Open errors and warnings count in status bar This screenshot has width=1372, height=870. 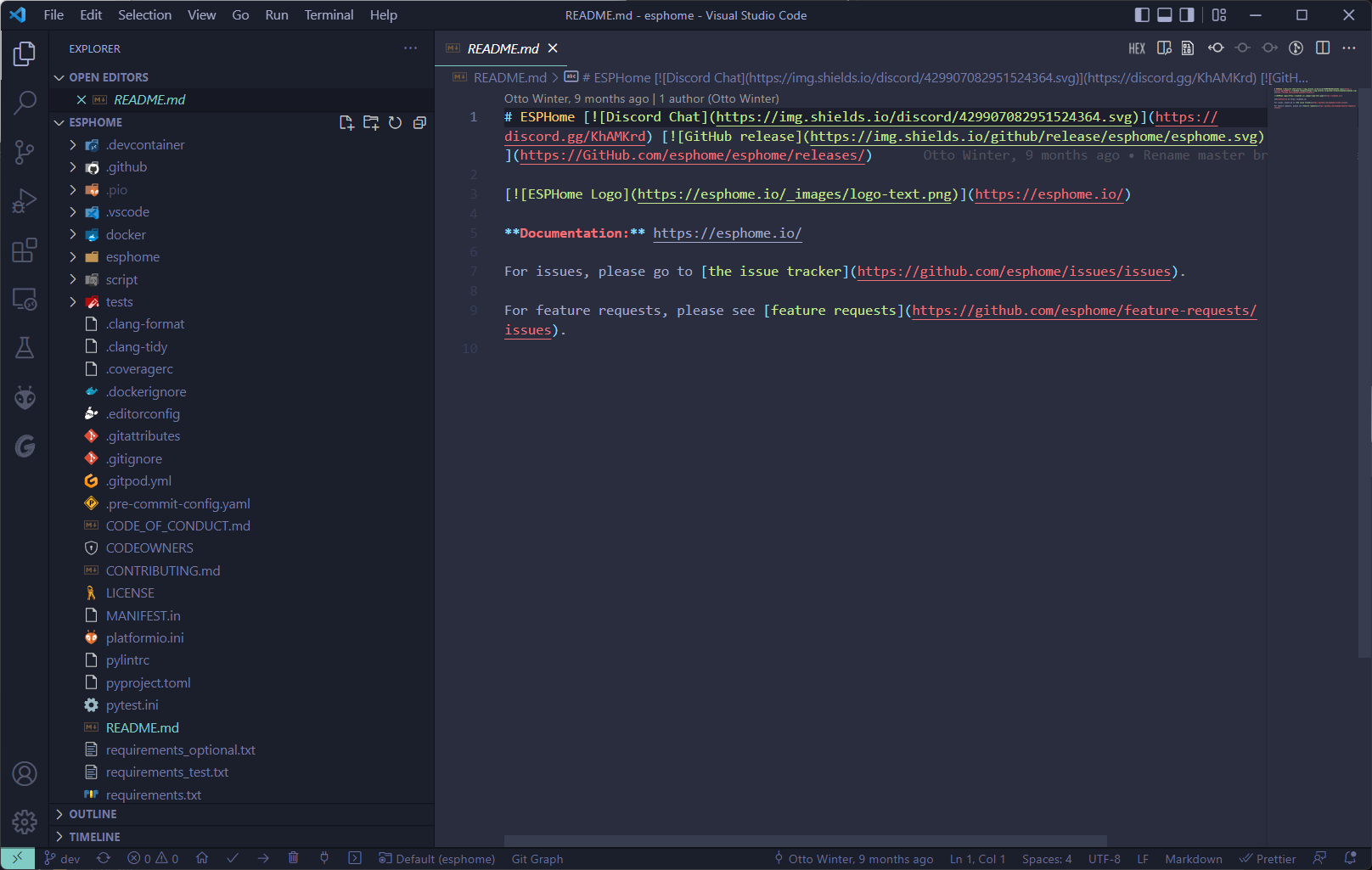[x=153, y=859]
